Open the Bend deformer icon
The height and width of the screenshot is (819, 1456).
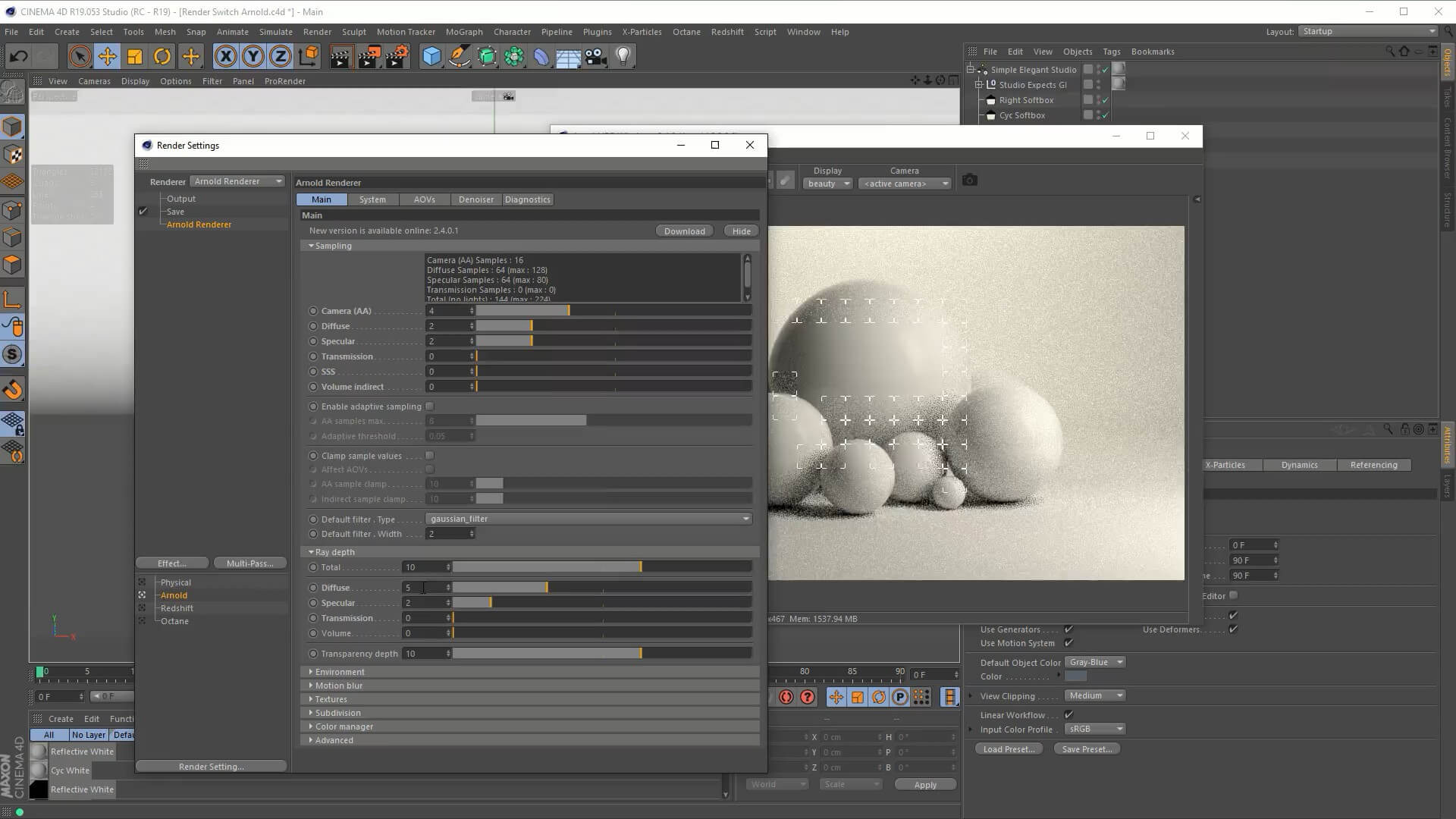coord(541,56)
